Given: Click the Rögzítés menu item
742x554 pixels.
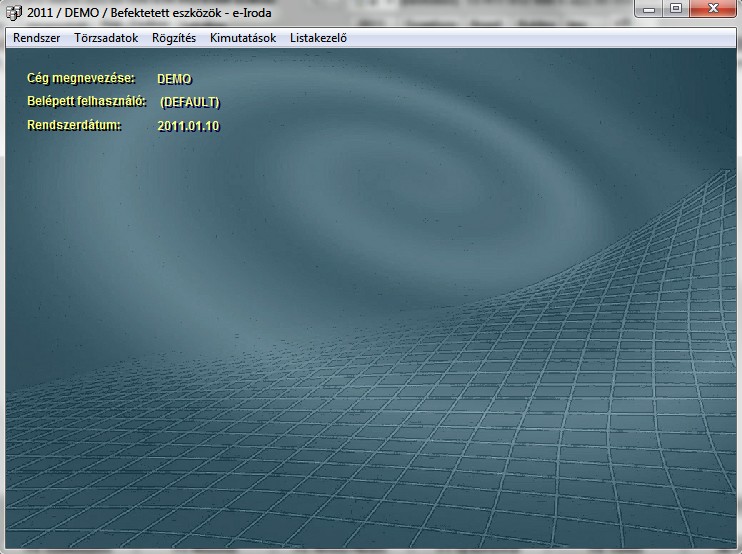Looking at the screenshot, I should click(x=174, y=38).
